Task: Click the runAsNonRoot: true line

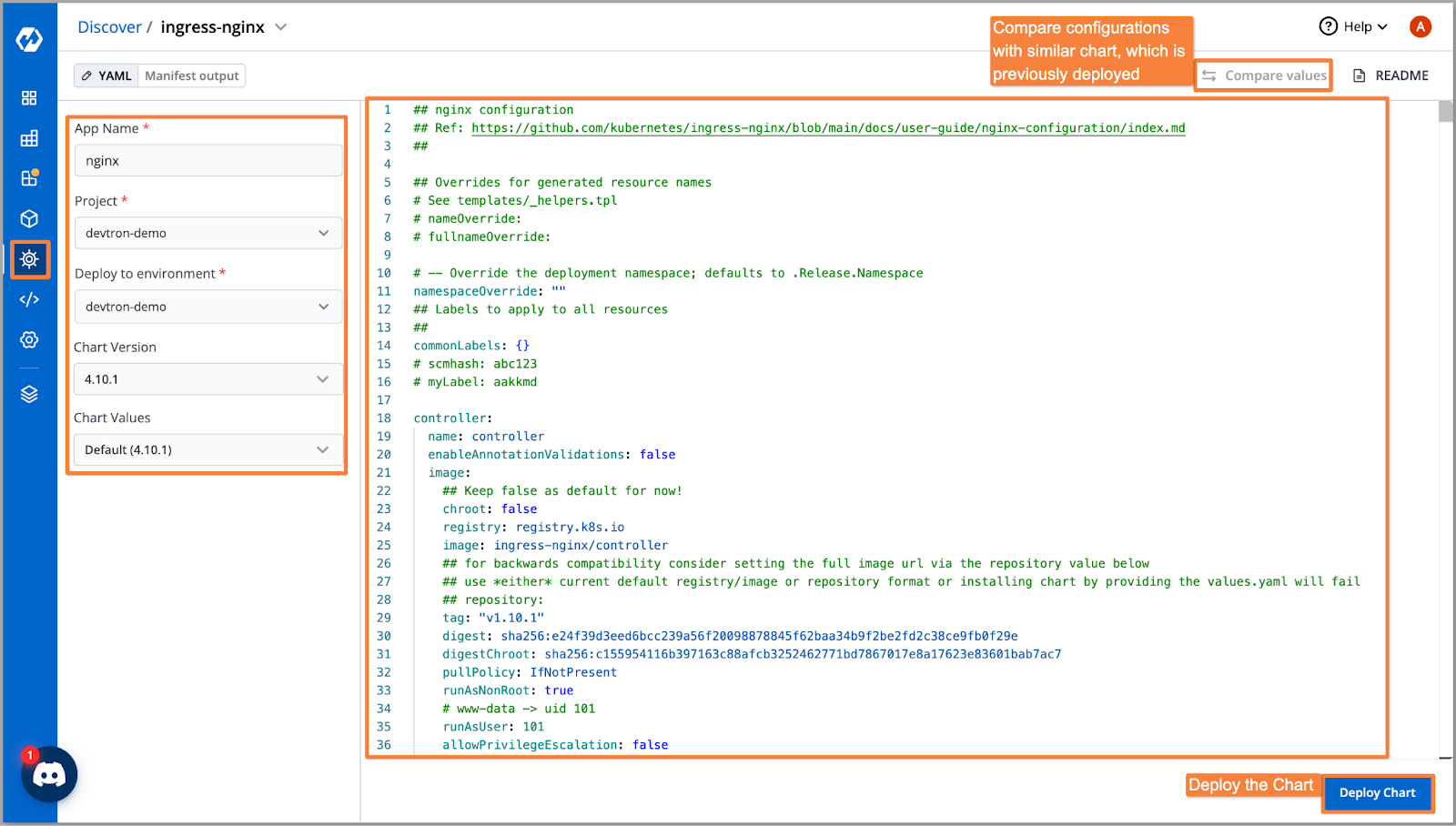Action: click(x=508, y=690)
